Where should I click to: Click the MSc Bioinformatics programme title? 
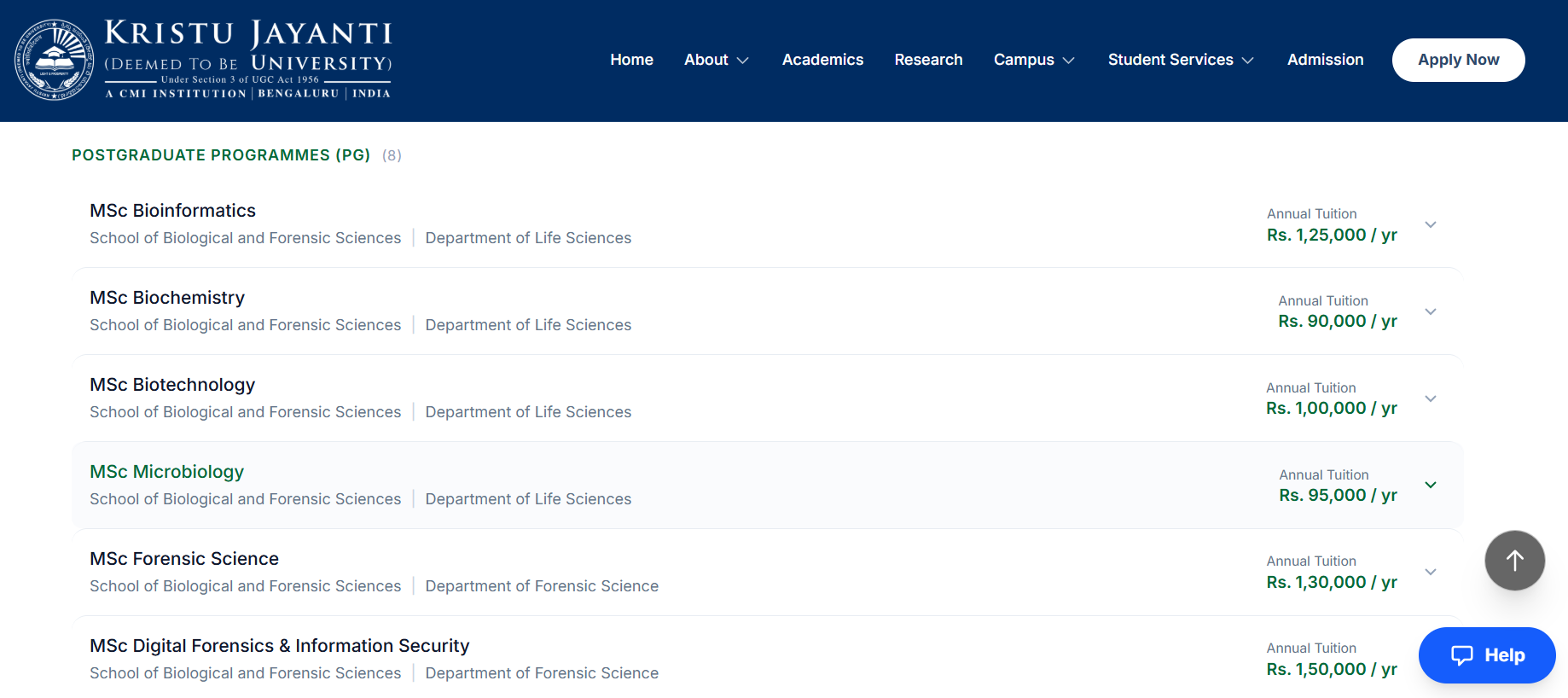(173, 211)
